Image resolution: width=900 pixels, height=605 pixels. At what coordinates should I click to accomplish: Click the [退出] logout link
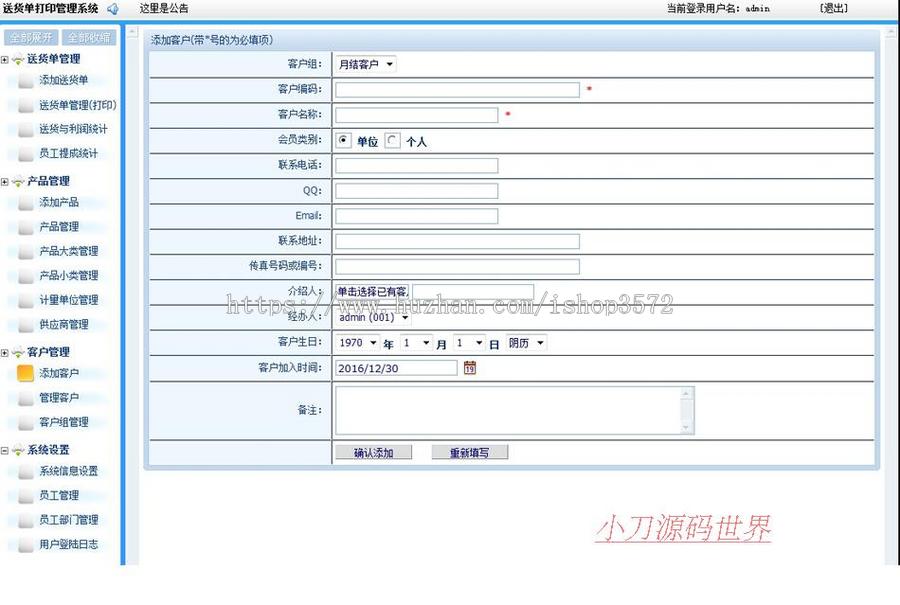(835, 9)
